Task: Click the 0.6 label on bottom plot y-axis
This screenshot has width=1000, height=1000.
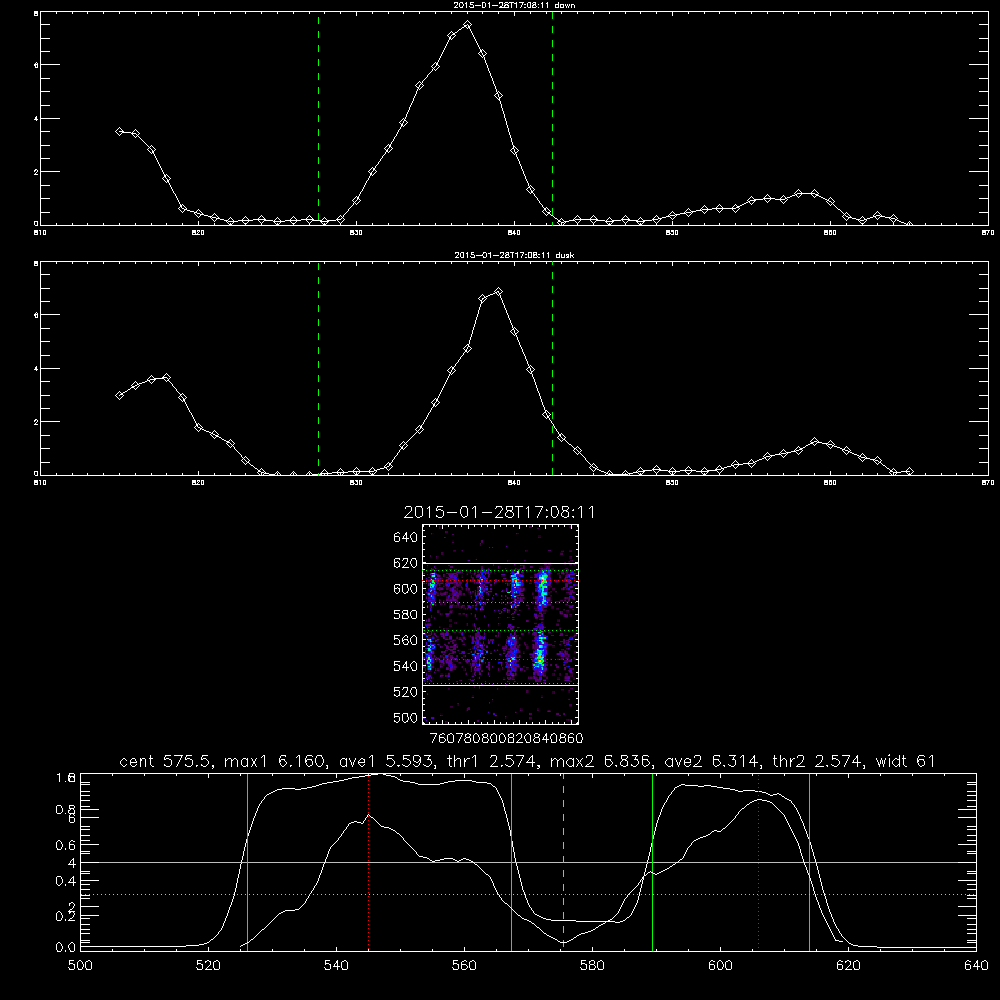Action: point(66,845)
